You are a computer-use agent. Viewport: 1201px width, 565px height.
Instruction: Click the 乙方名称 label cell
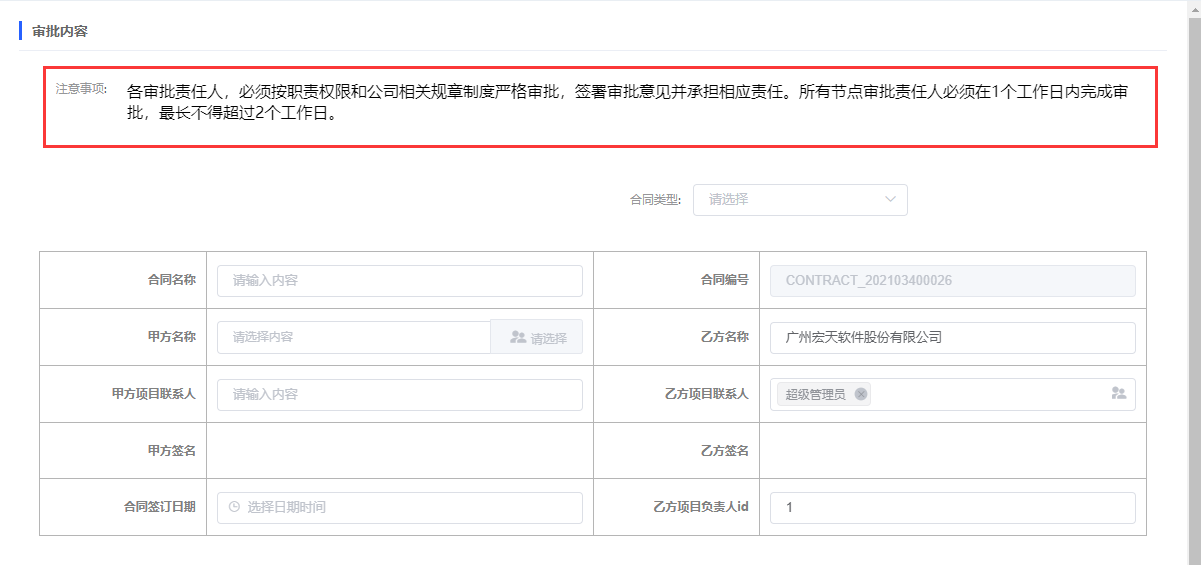pos(676,337)
